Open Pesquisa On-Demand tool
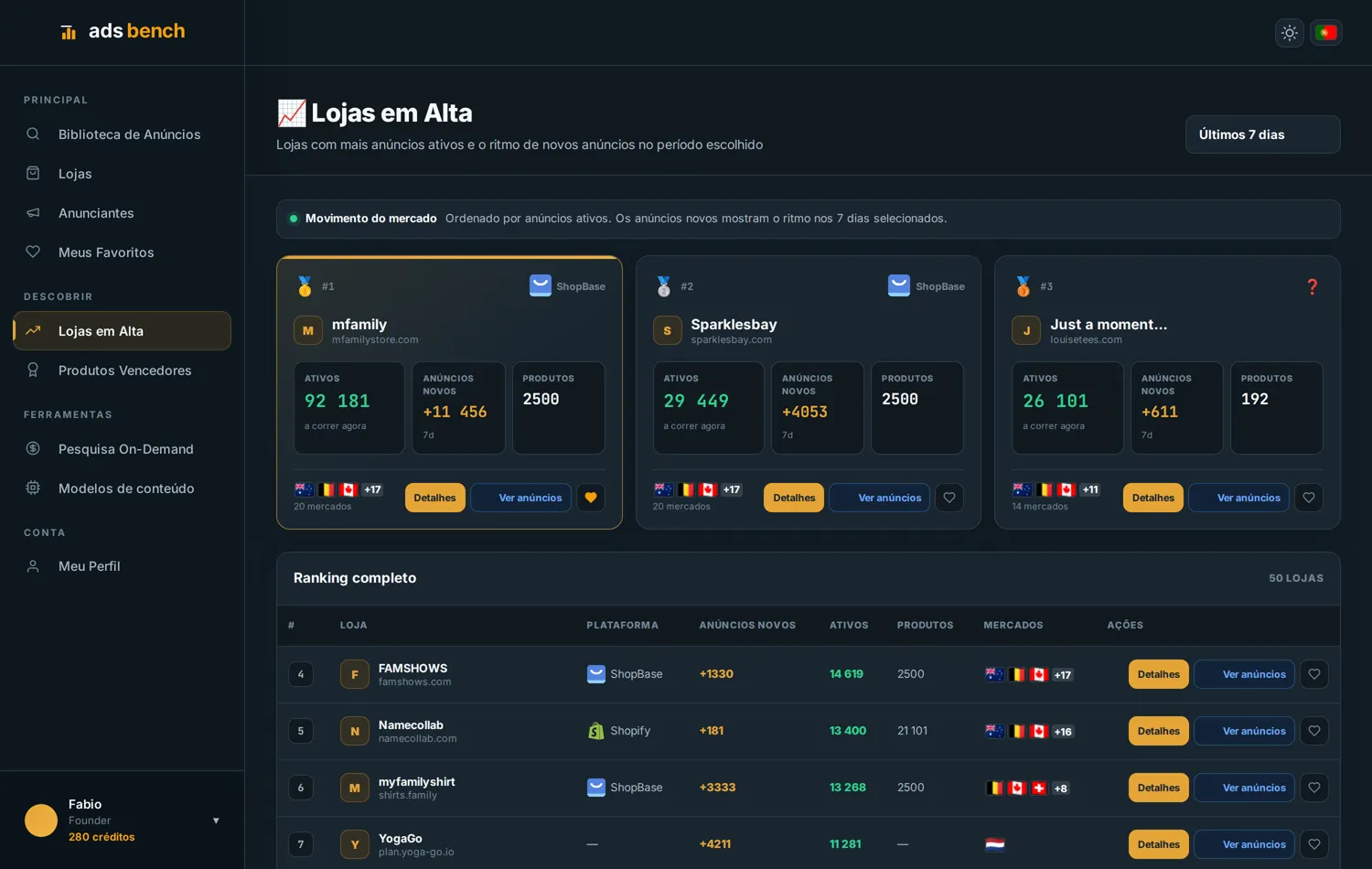The width and height of the screenshot is (1372, 869). [x=122, y=449]
